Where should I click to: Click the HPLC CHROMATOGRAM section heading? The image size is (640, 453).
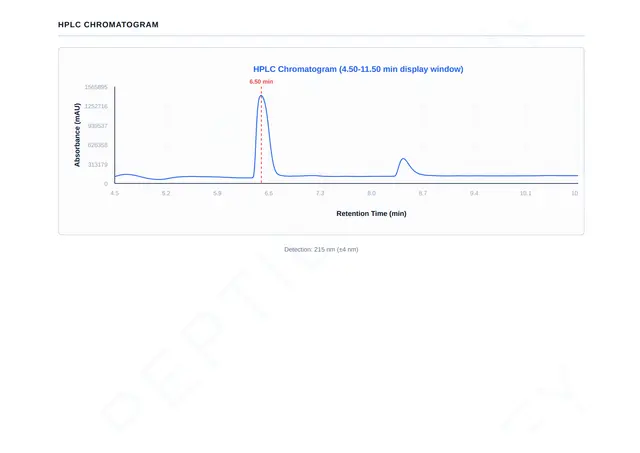[x=108, y=24]
